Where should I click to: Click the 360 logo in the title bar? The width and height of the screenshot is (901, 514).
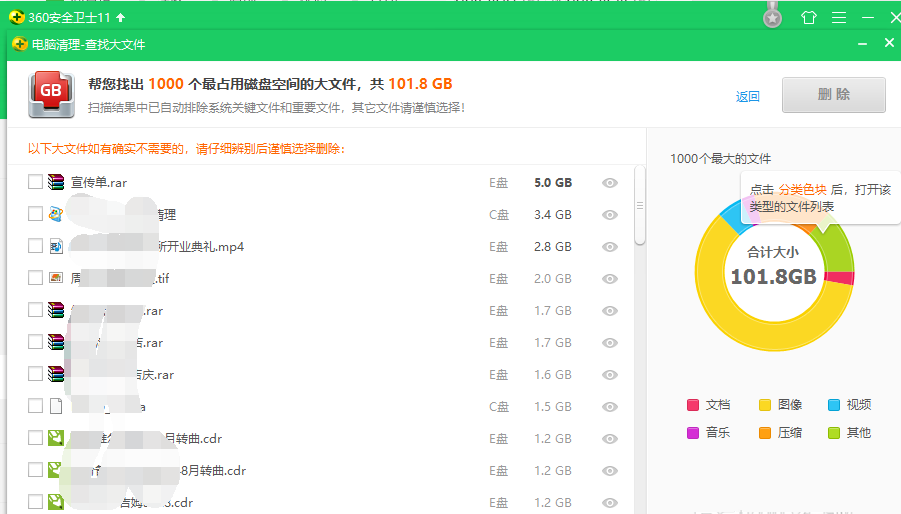pos(16,18)
